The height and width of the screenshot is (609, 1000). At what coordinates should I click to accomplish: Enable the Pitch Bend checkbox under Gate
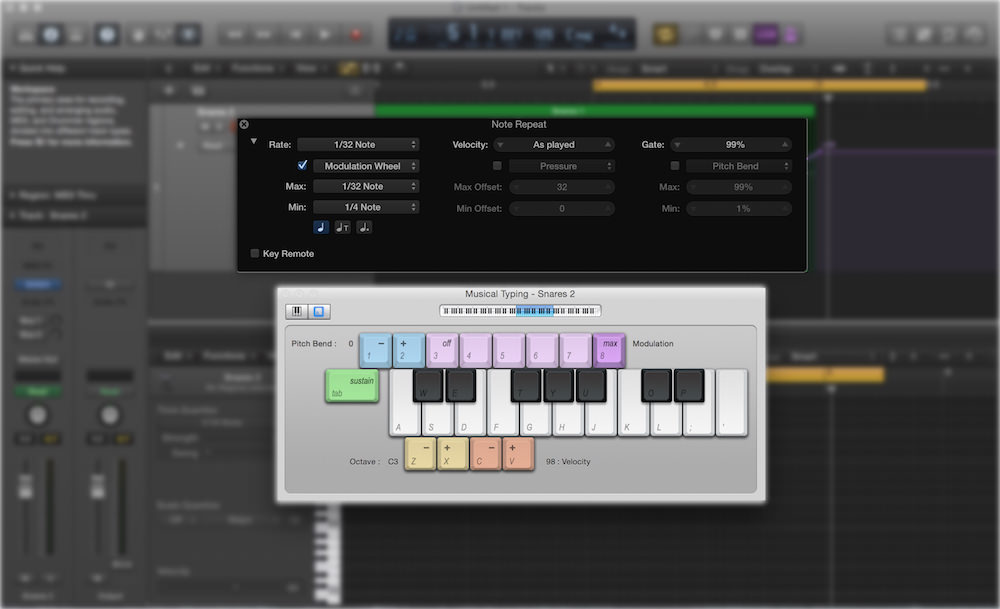click(x=675, y=166)
